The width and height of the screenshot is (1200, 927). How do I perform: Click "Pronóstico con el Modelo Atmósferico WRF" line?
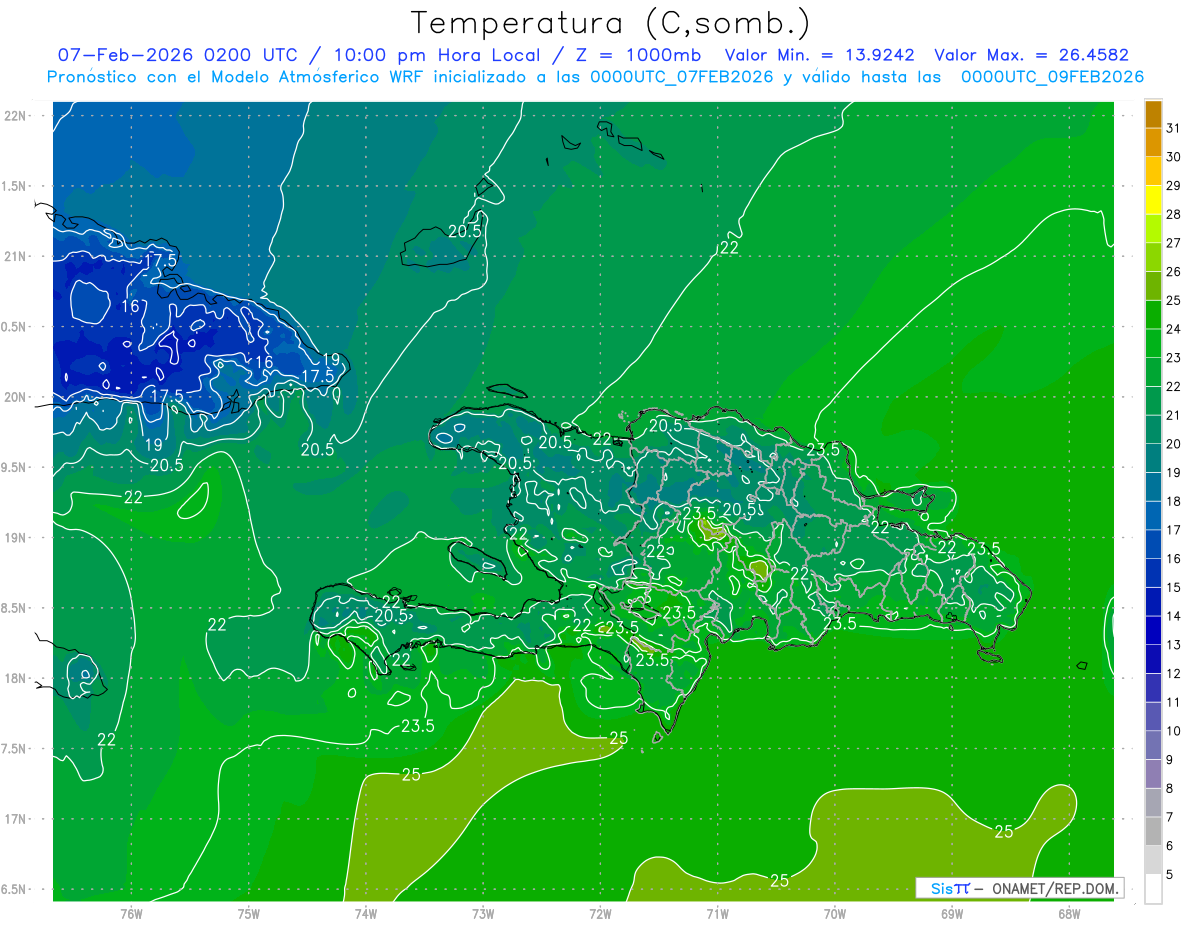click(234, 77)
